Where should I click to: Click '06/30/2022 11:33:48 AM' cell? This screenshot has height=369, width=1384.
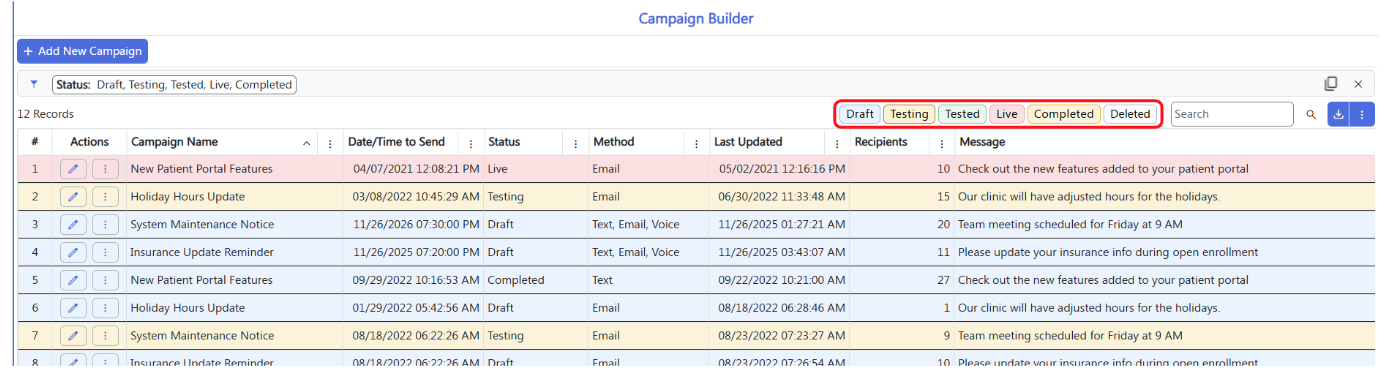pos(782,197)
